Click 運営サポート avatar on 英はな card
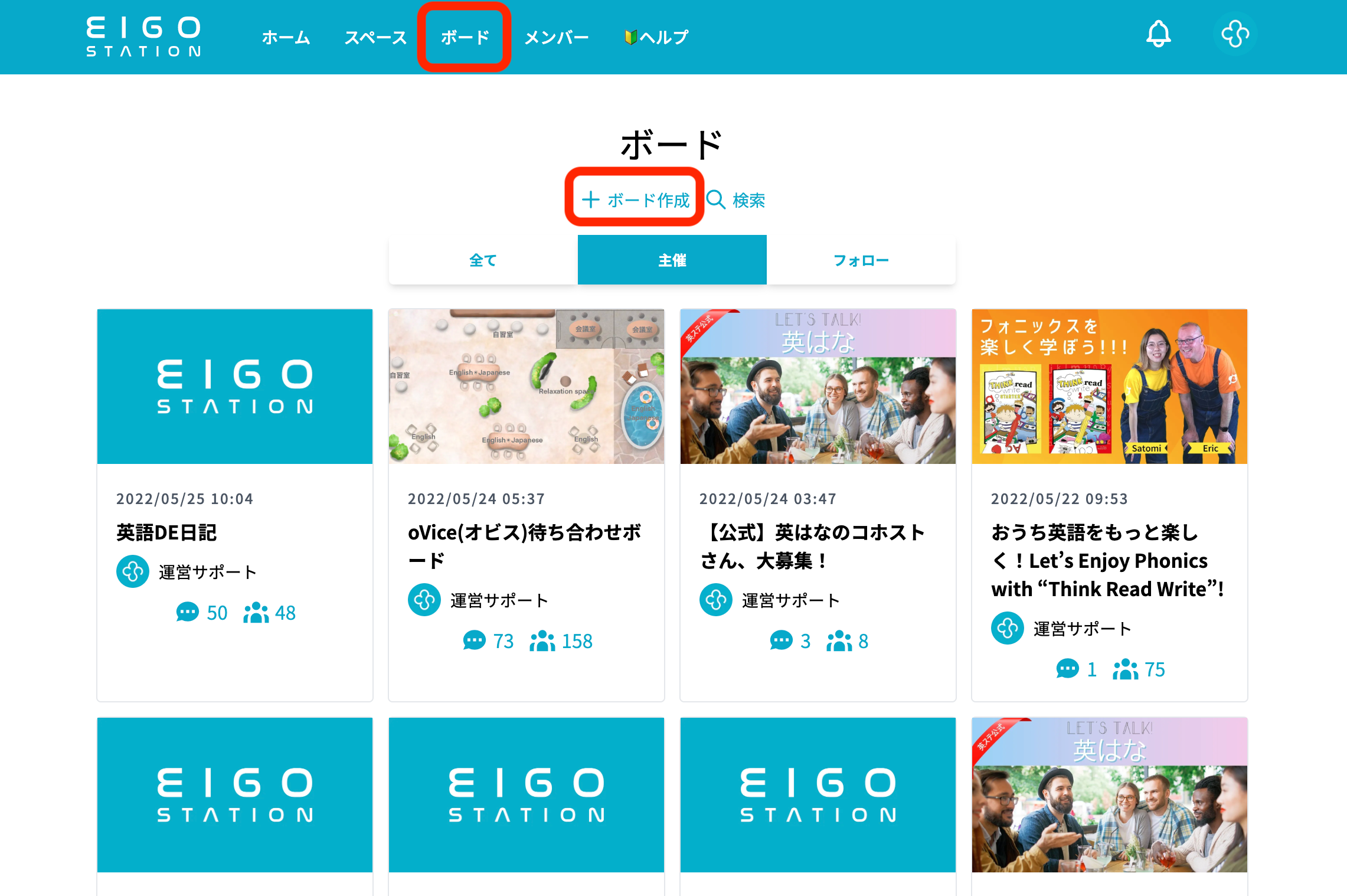 [x=715, y=600]
